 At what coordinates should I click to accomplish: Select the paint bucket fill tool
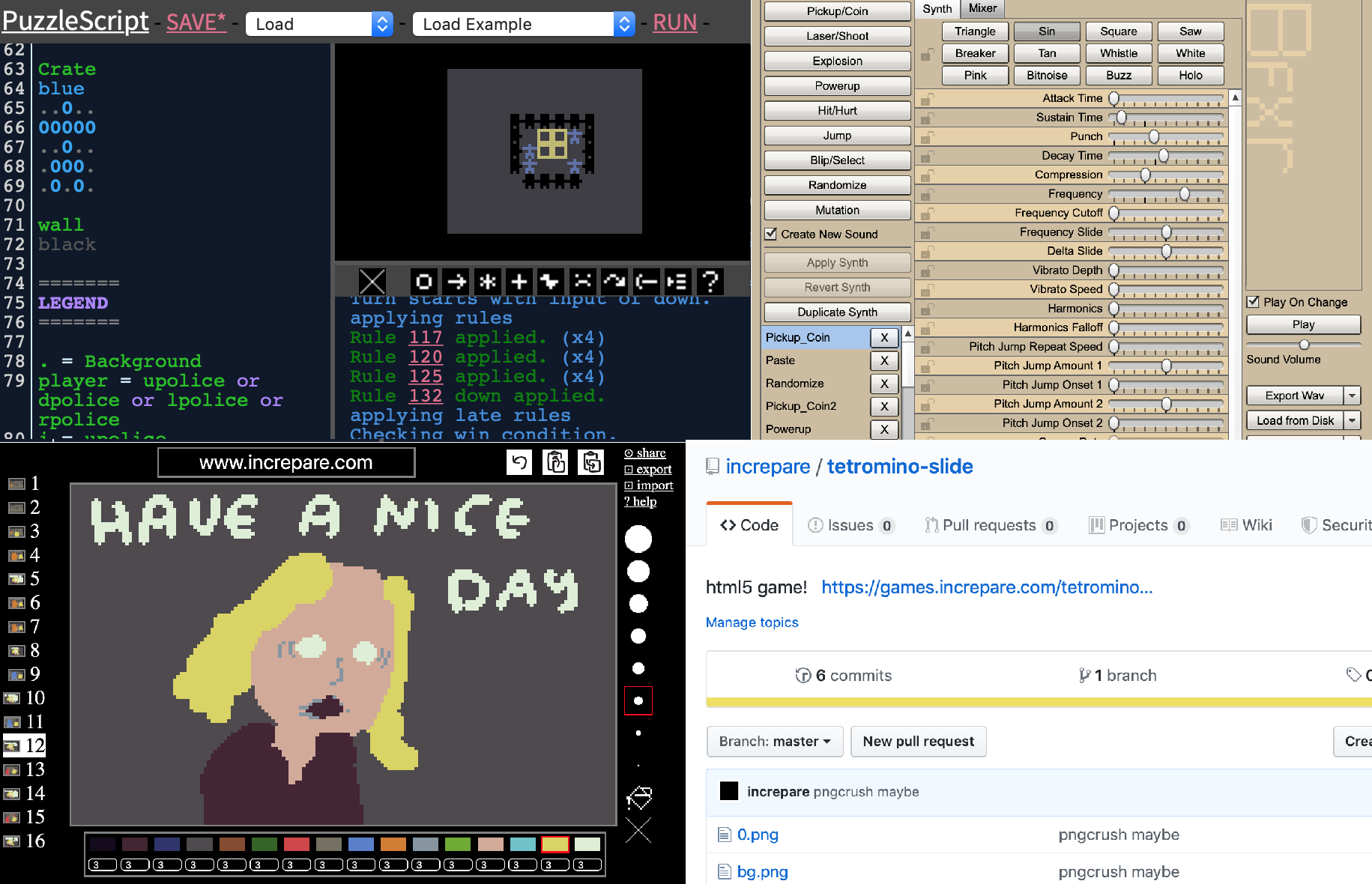(x=638, y=798)
